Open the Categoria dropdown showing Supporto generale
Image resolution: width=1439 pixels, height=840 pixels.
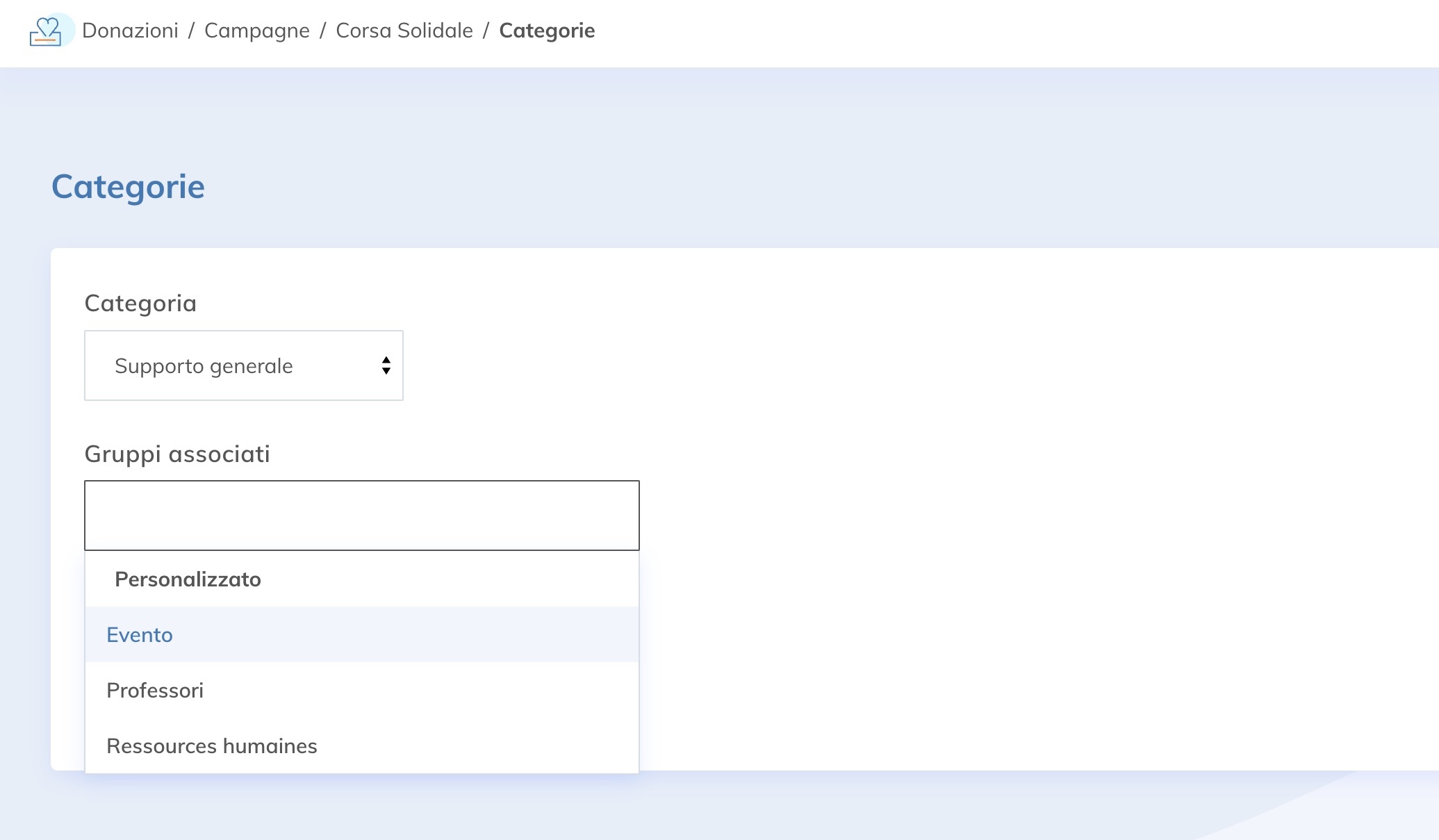(x=243, y=365)
